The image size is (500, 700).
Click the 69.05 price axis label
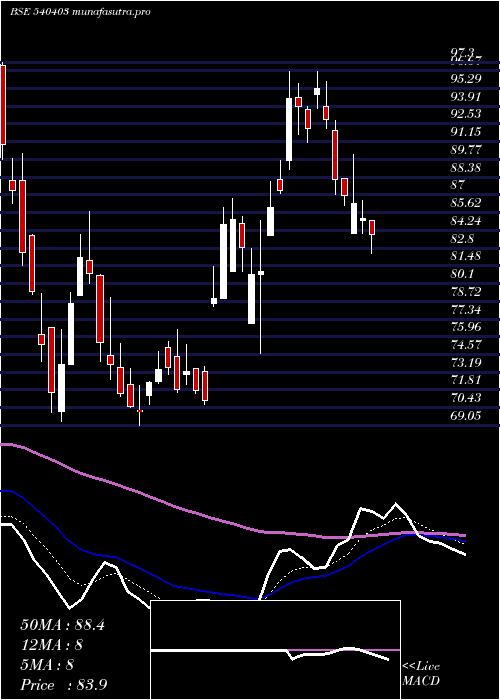click(x=466, y=416)
